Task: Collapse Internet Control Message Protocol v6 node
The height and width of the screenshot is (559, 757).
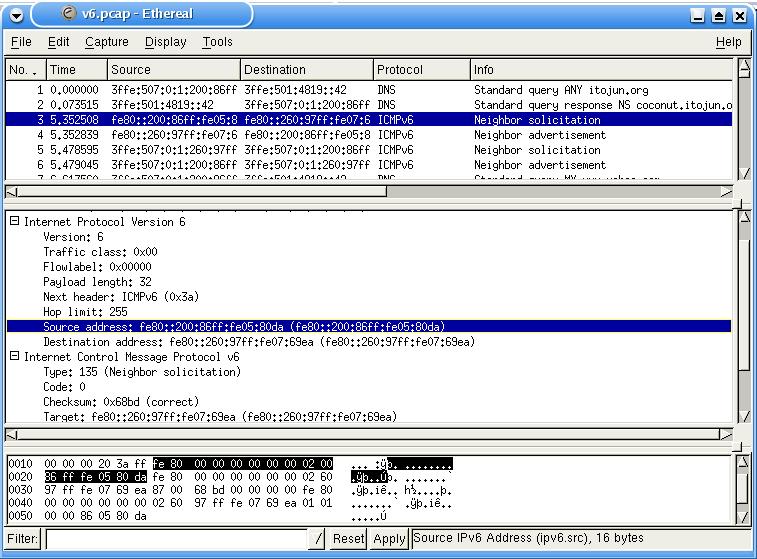Action: [x=14, y=357]
